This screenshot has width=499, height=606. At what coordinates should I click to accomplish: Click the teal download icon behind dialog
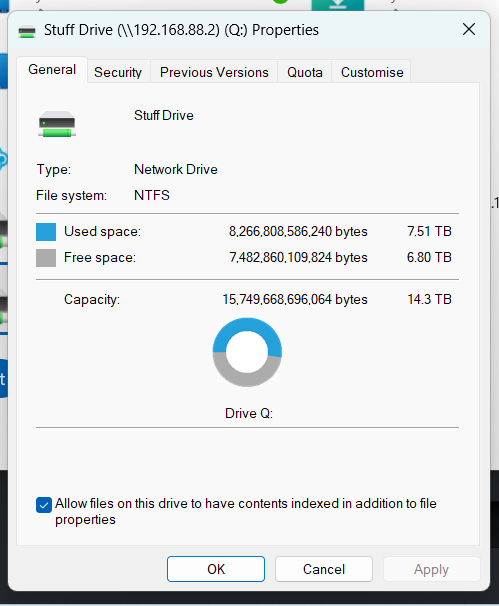click(x=338, y=5)
